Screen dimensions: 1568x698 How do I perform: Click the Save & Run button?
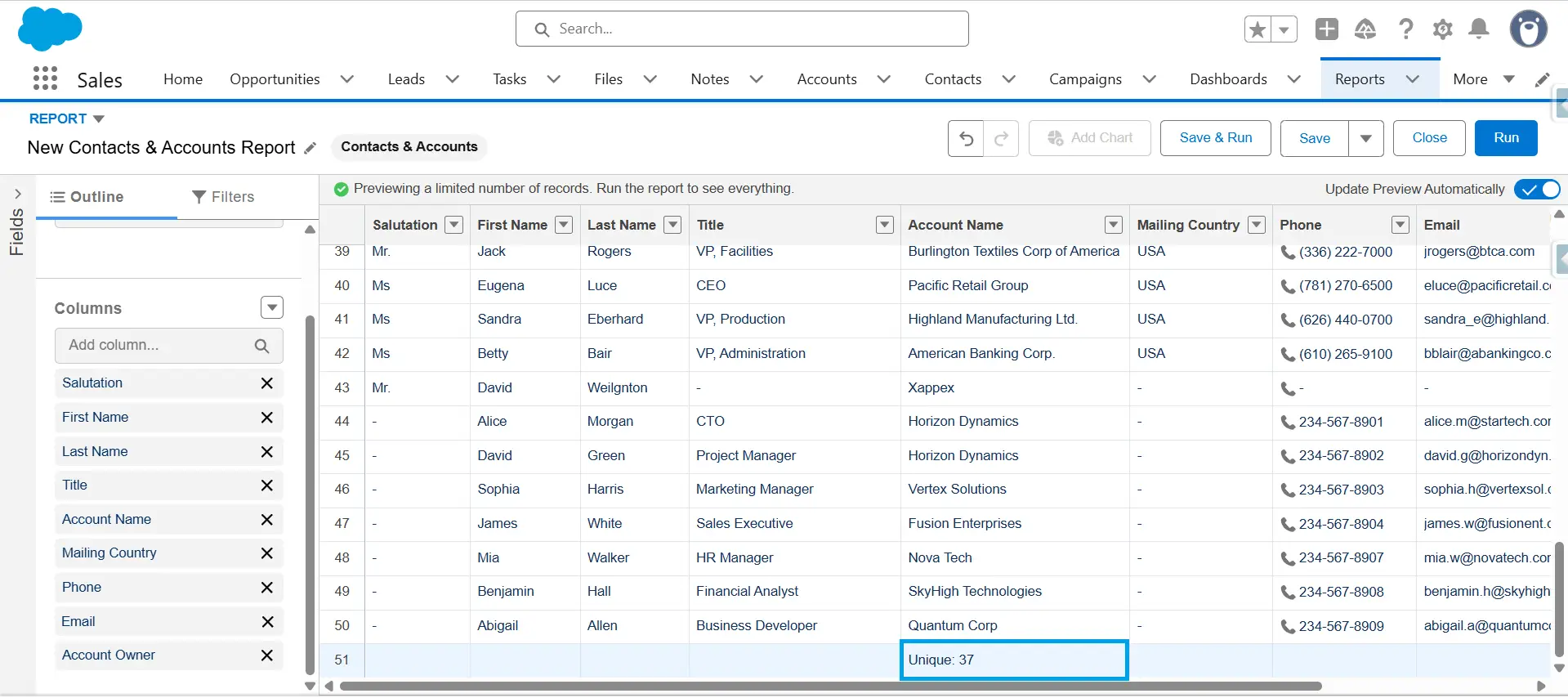coord(1215,138)
